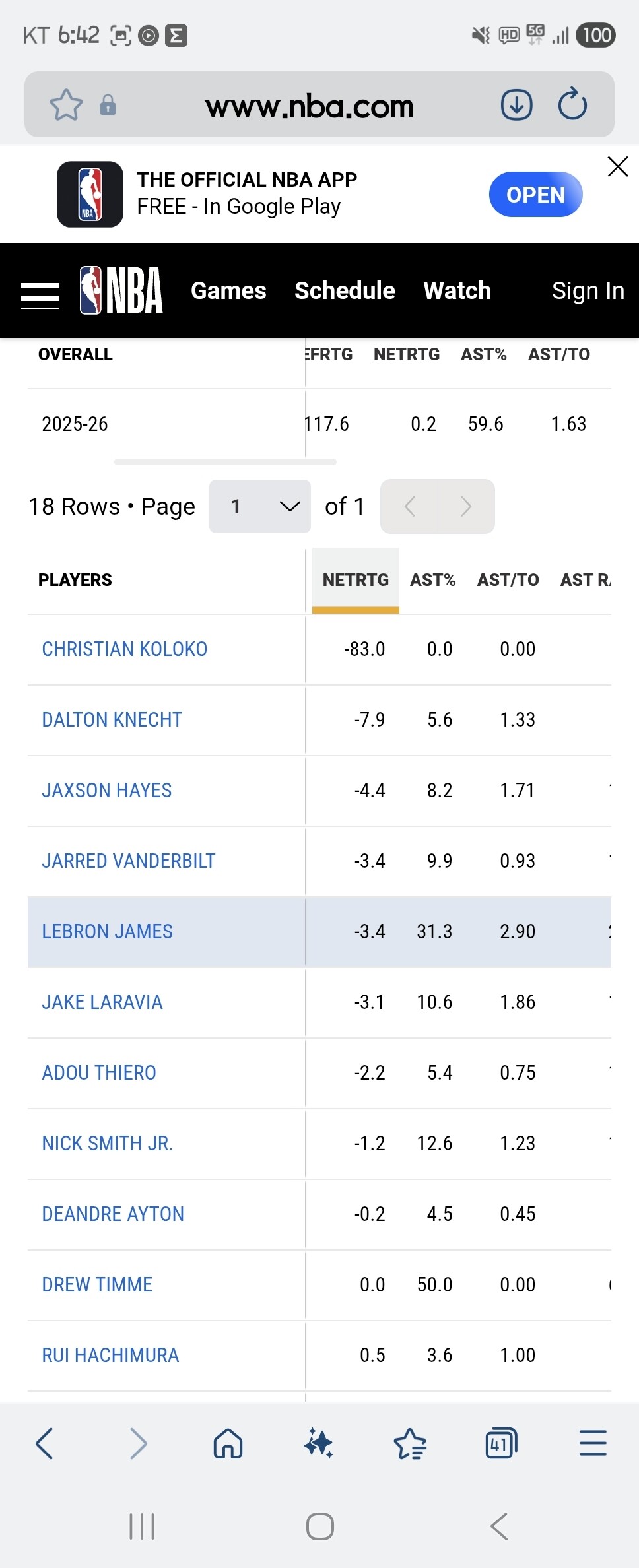Tap the NBA logo
The width and height of the screenshot is (639, 1568).
click(121, 290)
